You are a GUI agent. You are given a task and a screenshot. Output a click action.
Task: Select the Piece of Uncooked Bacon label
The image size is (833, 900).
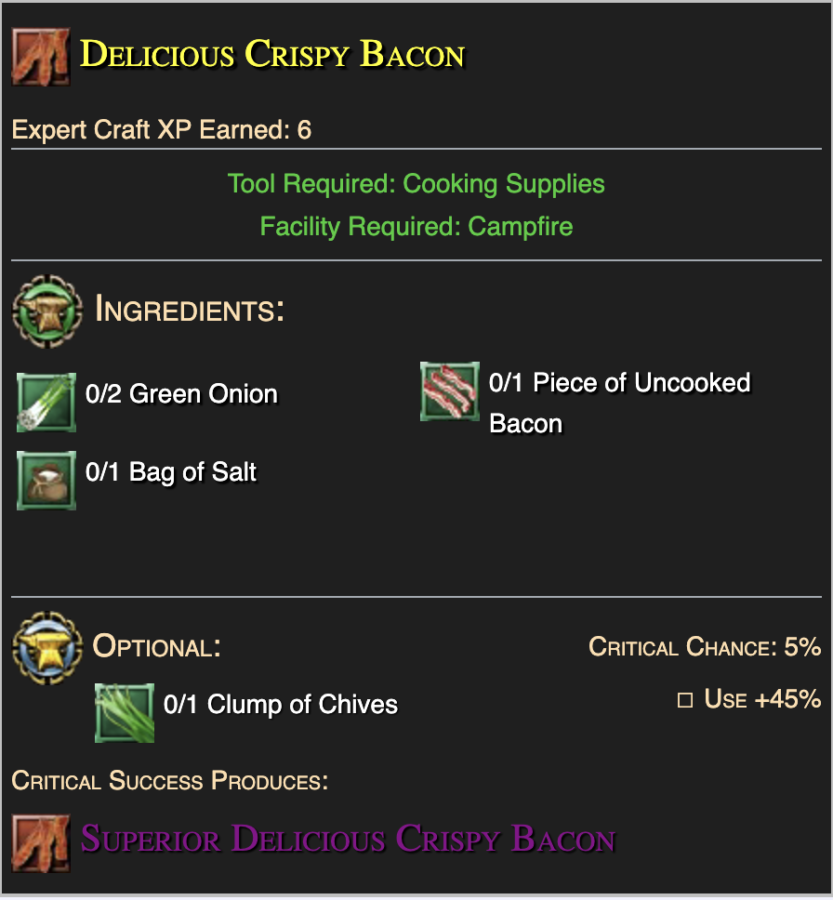click(619, 403)
